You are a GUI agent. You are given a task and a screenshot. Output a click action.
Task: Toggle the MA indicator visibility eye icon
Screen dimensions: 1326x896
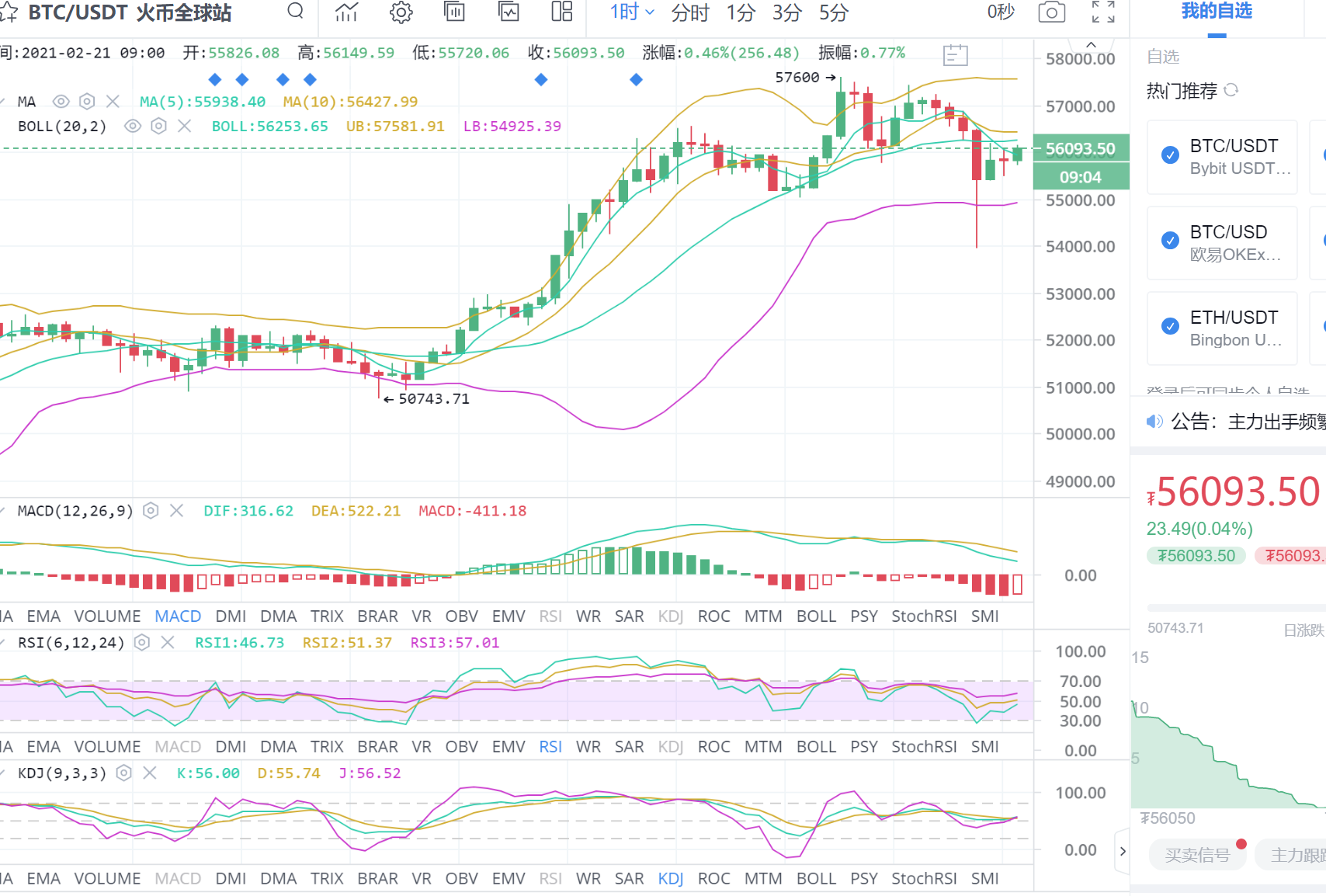[x=61, y=101]
